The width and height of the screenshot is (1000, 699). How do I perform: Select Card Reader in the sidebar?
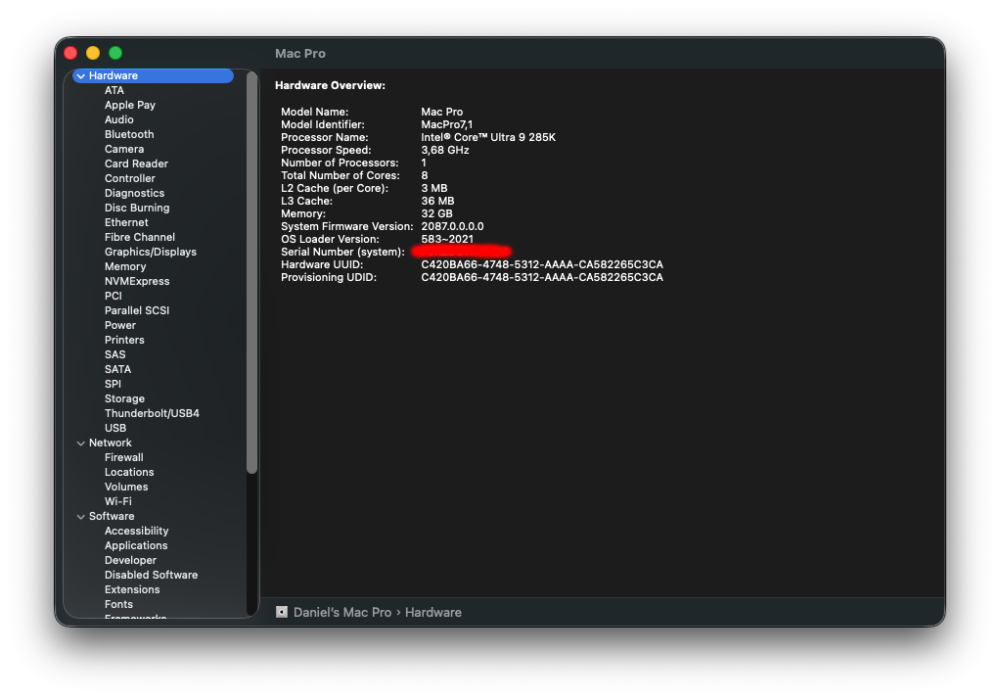tap(136, 164)
